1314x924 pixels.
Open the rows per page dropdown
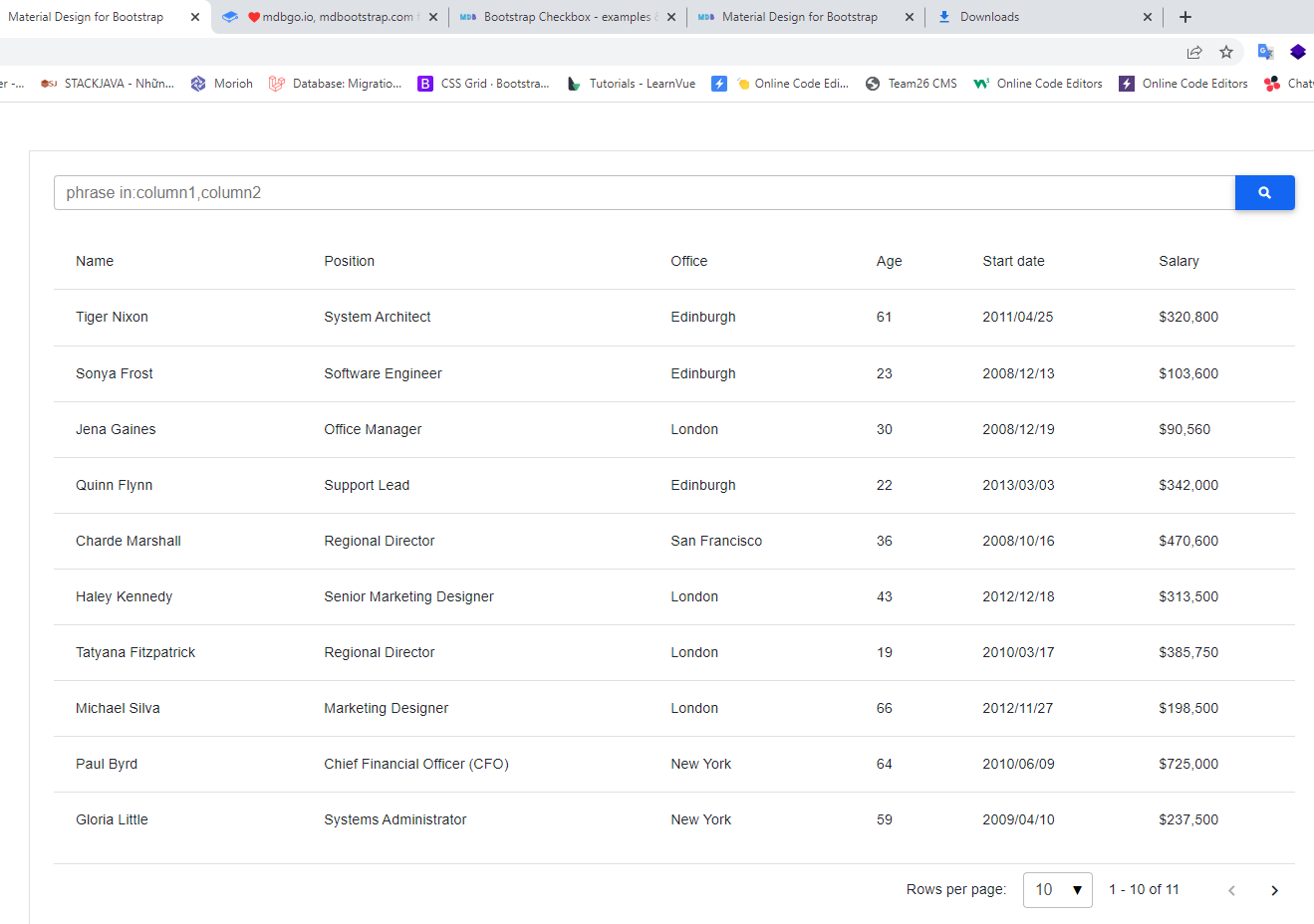[x=1058, y=890]
